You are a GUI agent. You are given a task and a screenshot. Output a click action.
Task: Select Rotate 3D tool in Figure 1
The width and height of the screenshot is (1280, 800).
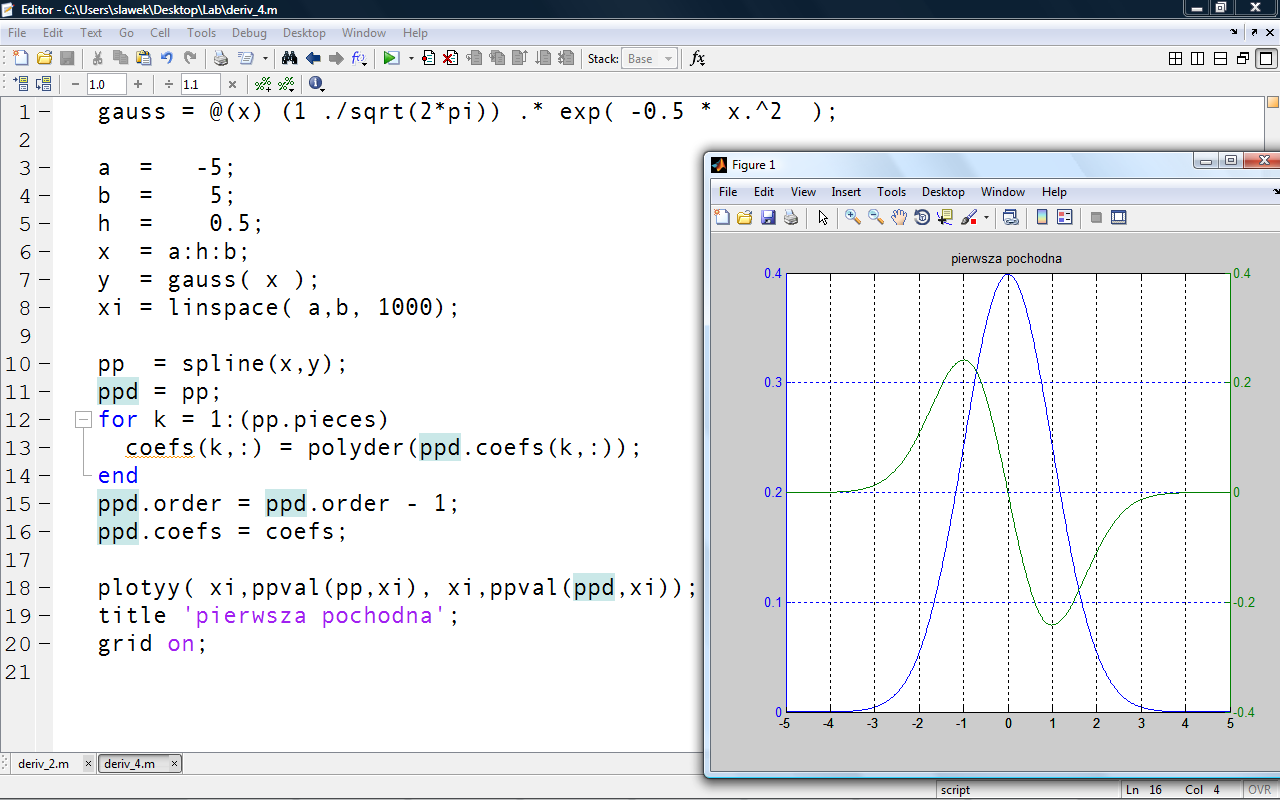[922, 217]
